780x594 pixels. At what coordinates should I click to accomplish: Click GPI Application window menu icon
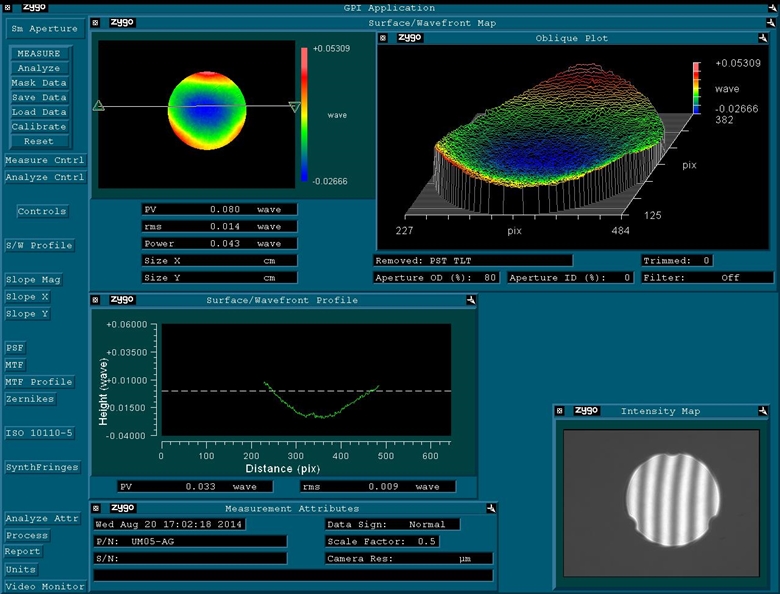point(7,7)
